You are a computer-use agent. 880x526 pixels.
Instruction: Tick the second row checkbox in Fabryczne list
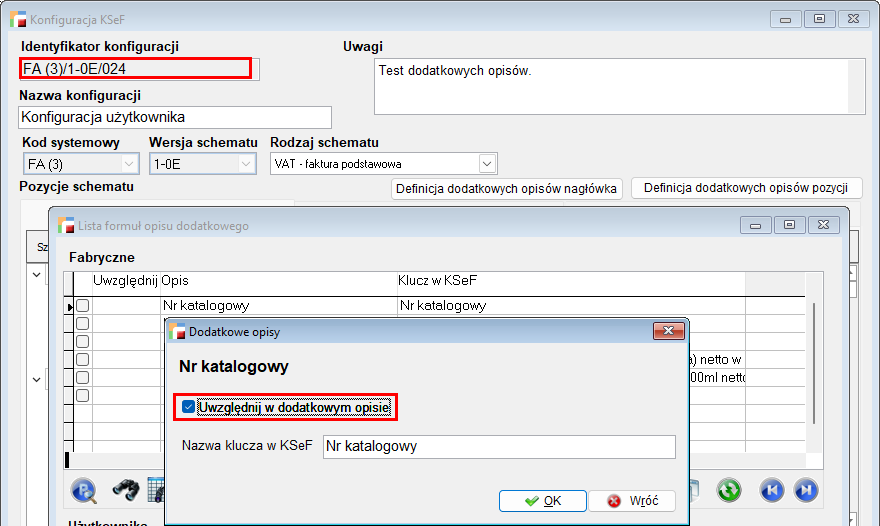tap(83, 324)
